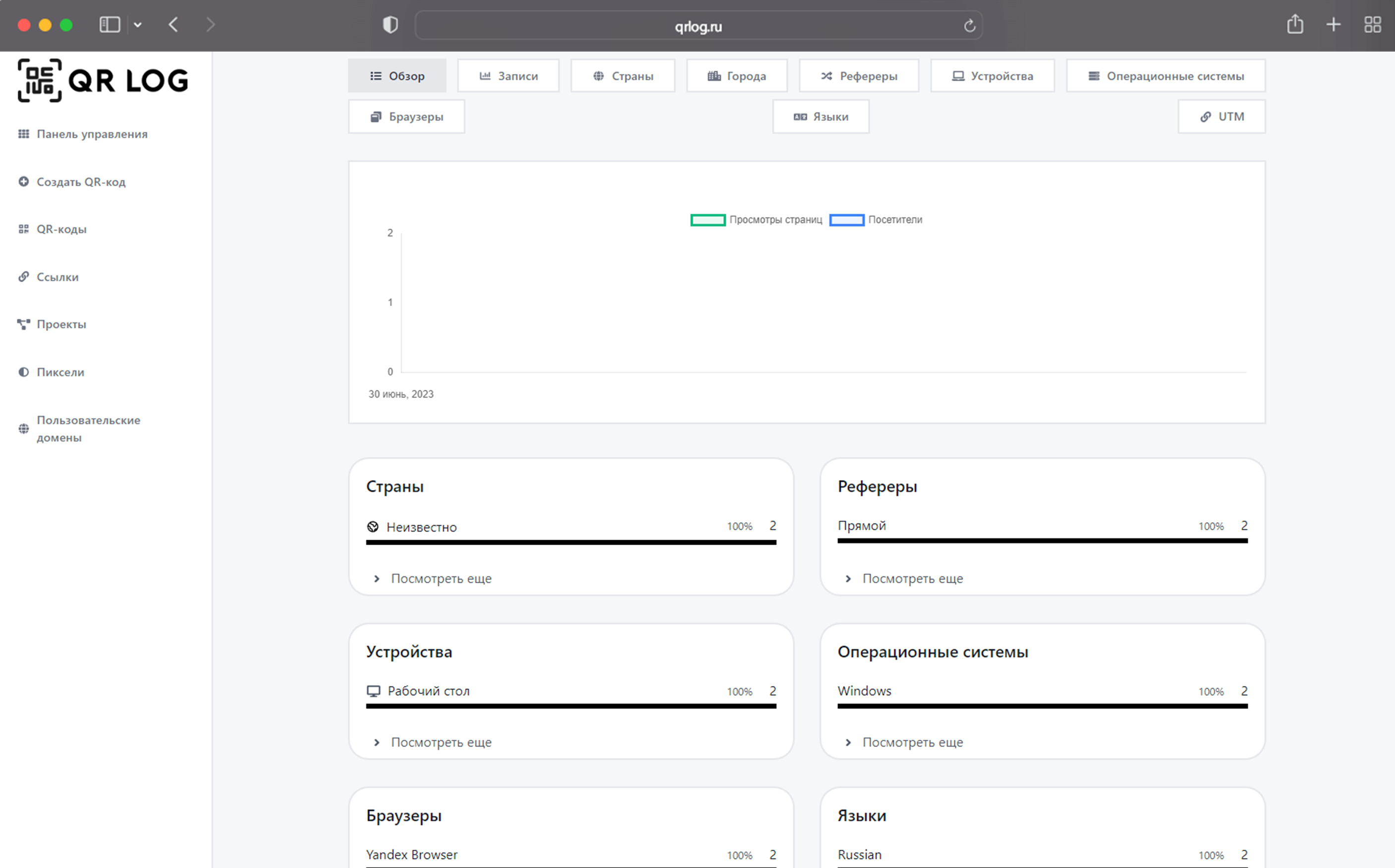Image resolution: width=1395 pixels, height=868 pixels.
Task: Switch to the Записи tab
Action: [x=508, y=76]
